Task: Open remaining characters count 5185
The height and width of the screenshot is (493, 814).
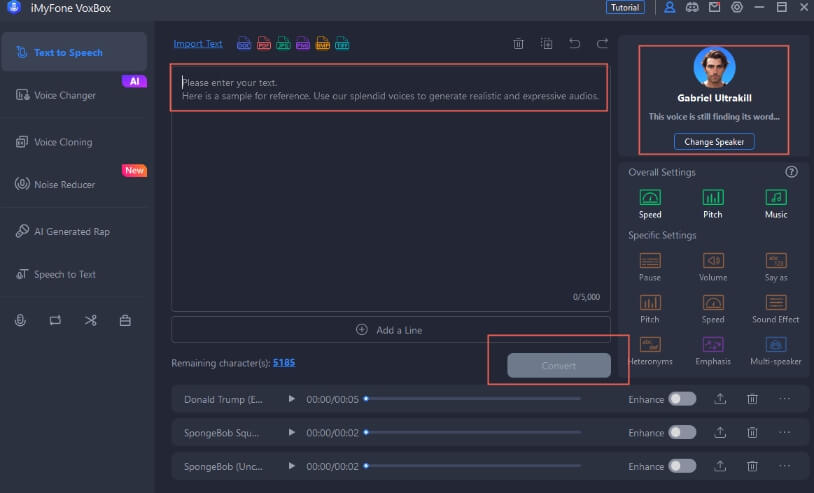Action: [284, 363]
